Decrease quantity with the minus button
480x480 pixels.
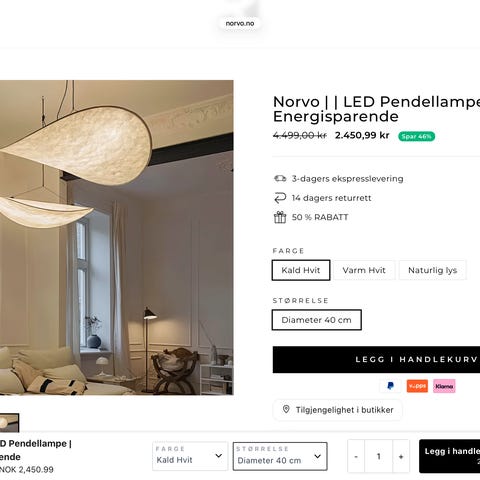[356, 456]
